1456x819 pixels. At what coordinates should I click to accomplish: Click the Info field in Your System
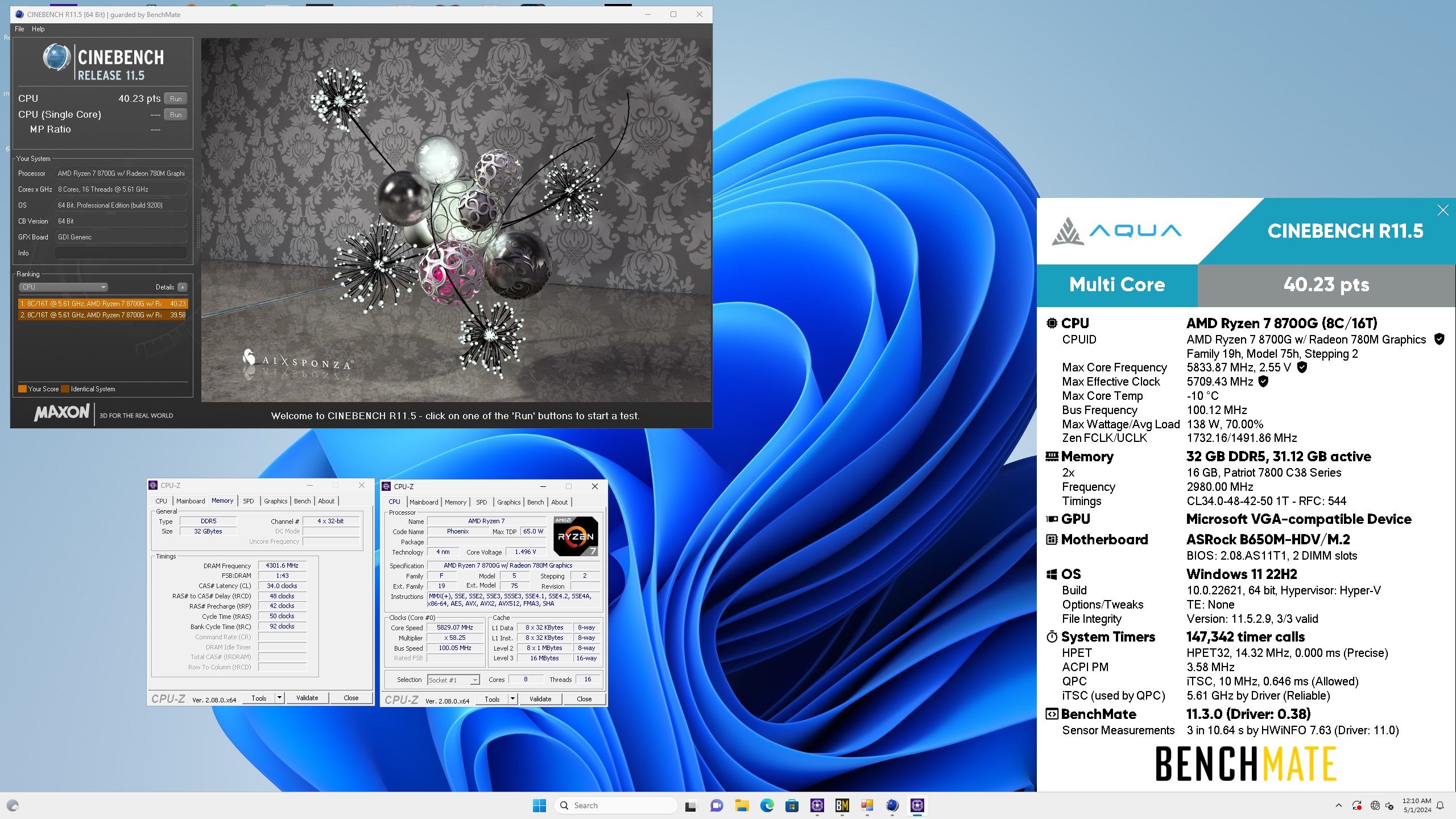(121, 253)
